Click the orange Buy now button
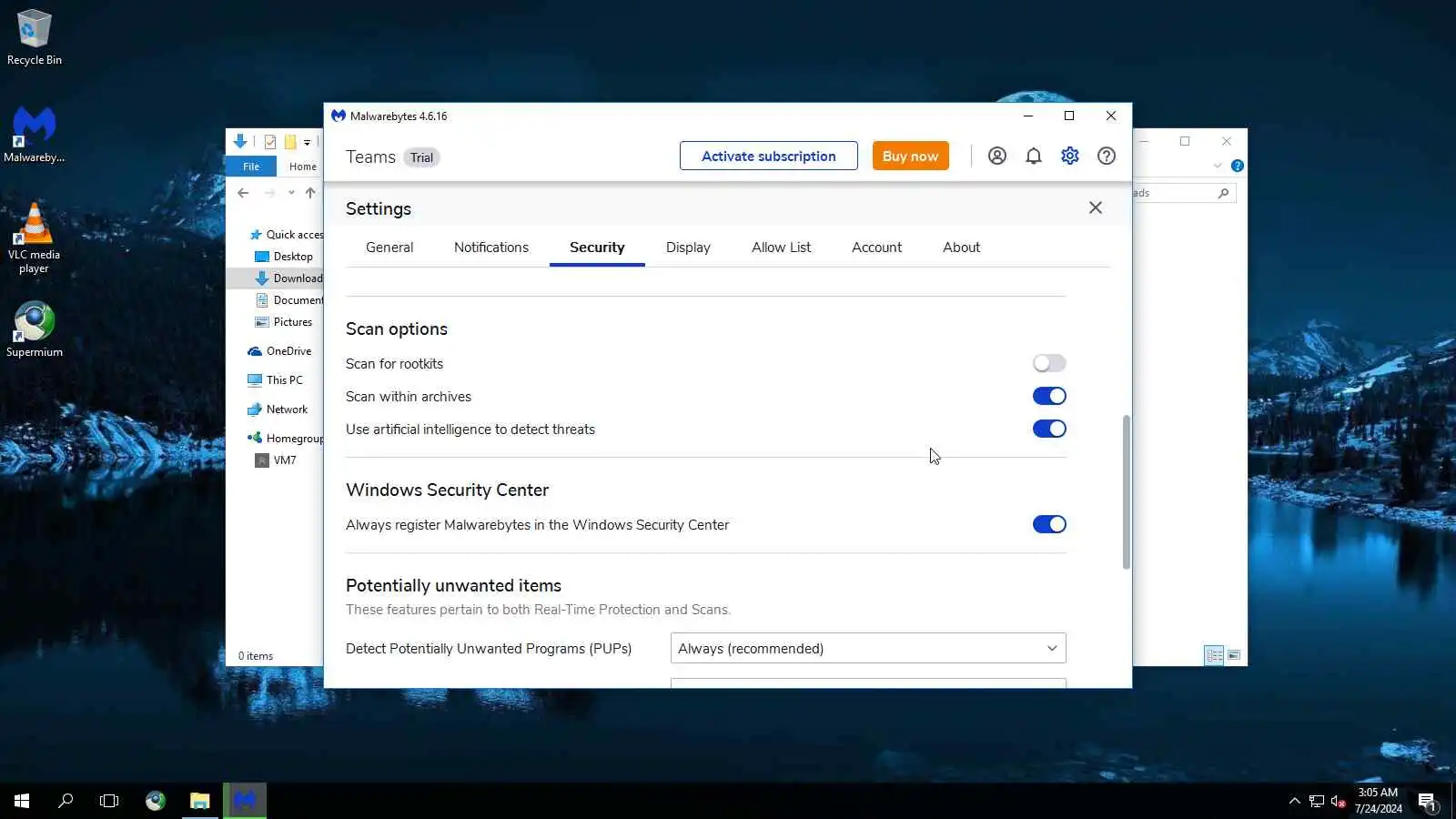 pyautogui.click(x=910, y=156)
